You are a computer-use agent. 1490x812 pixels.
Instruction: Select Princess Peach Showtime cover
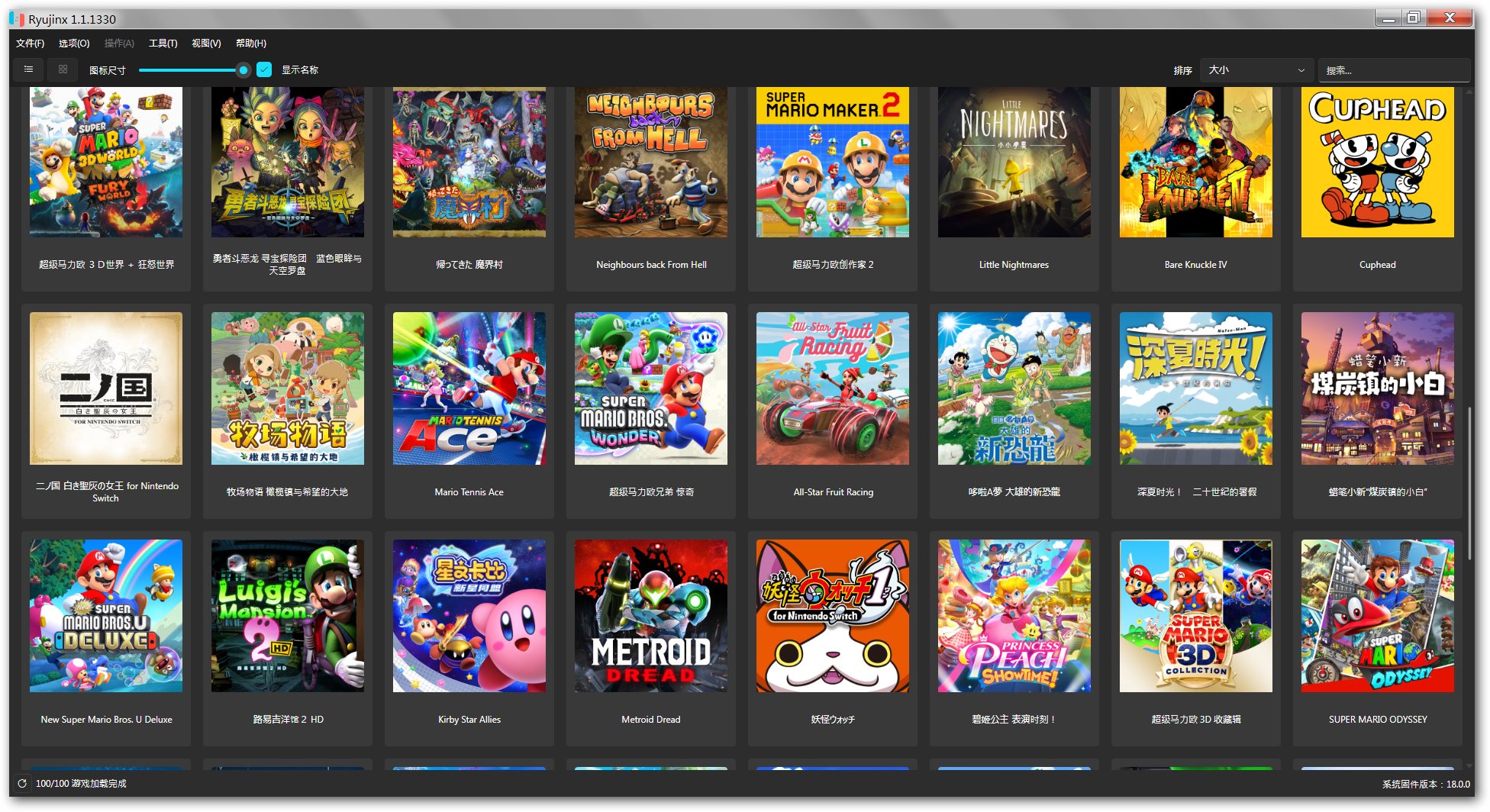pyautogui.click(x=1014, y=616)
